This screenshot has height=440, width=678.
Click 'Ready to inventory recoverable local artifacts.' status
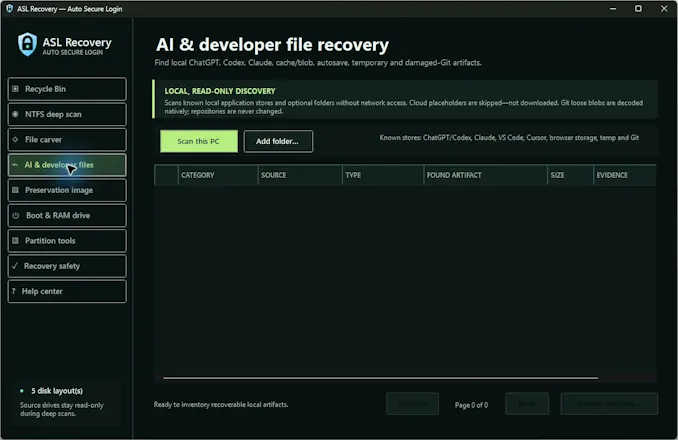coord(221,405)
